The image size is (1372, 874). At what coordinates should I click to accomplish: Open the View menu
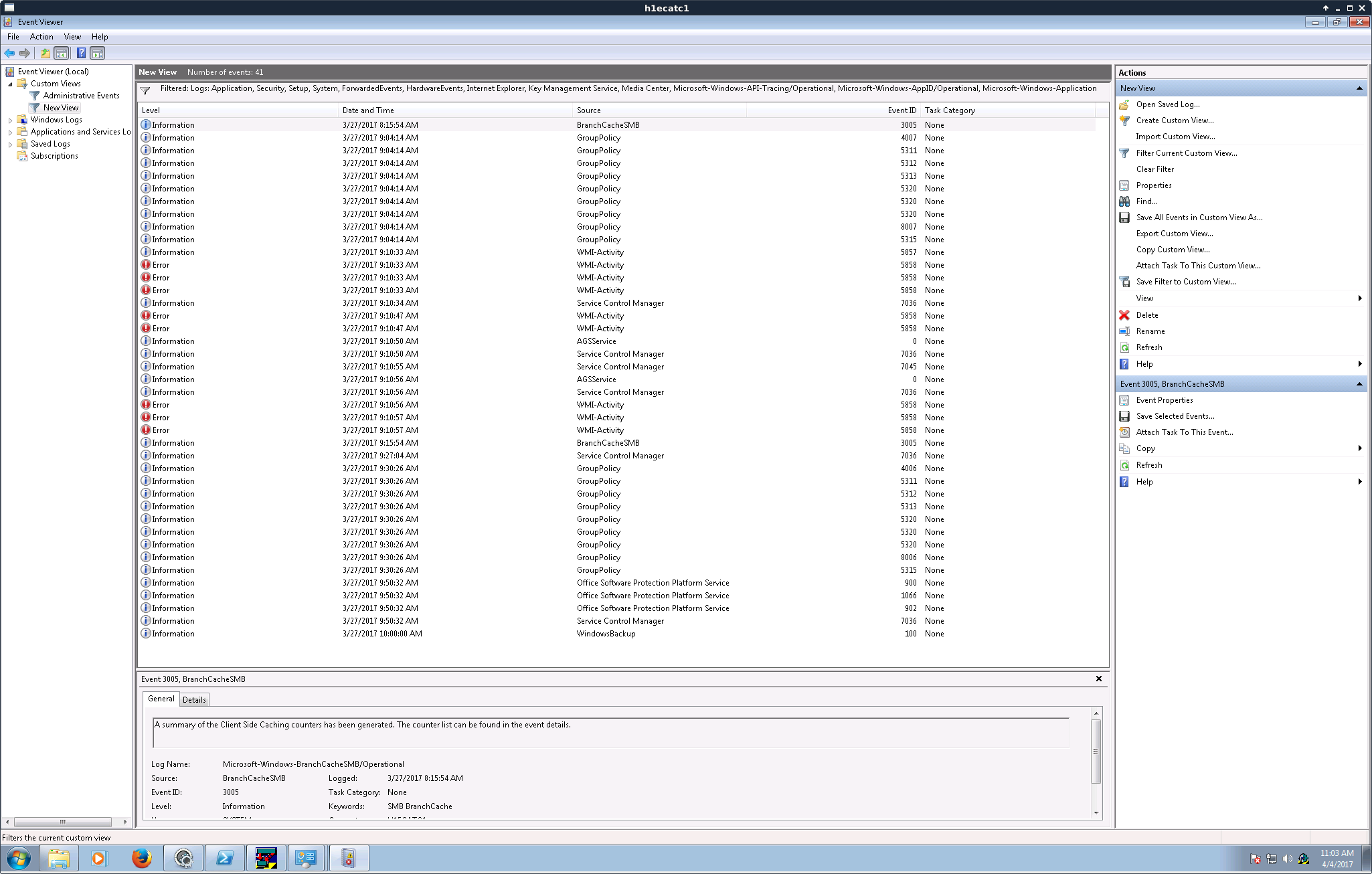[72, 37]
